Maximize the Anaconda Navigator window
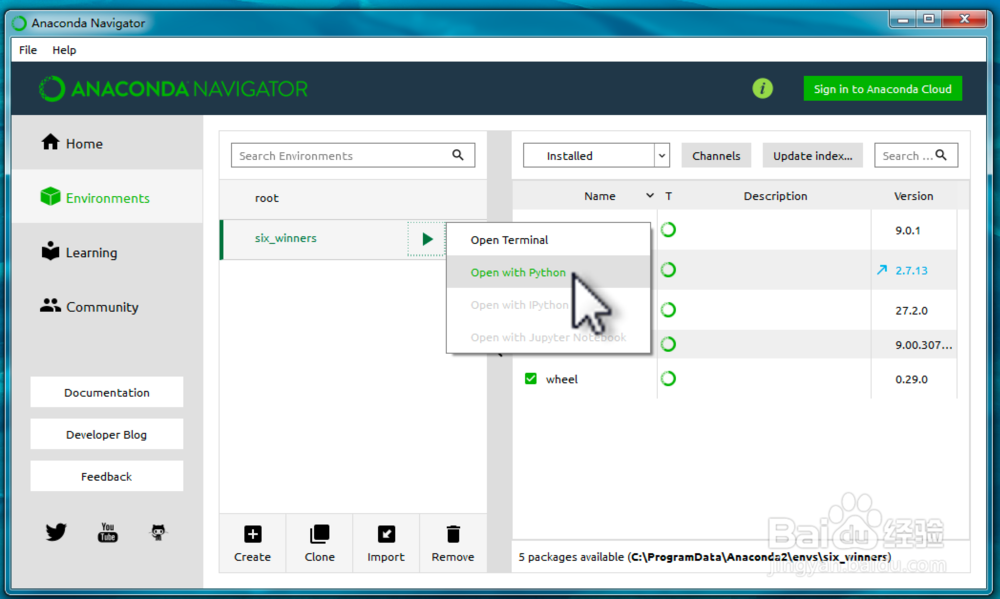This screenshot has width=1000, height=599. point(928,19)
